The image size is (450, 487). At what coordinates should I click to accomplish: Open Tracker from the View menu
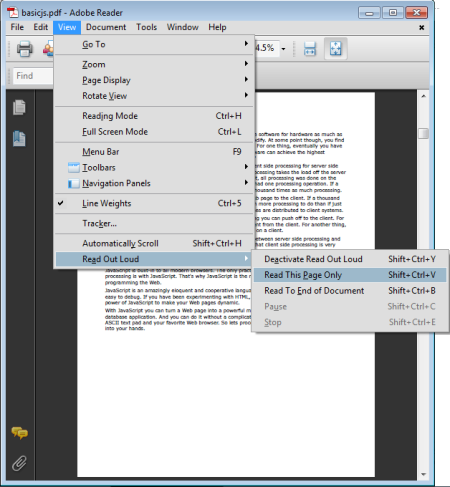click(154, 223)
